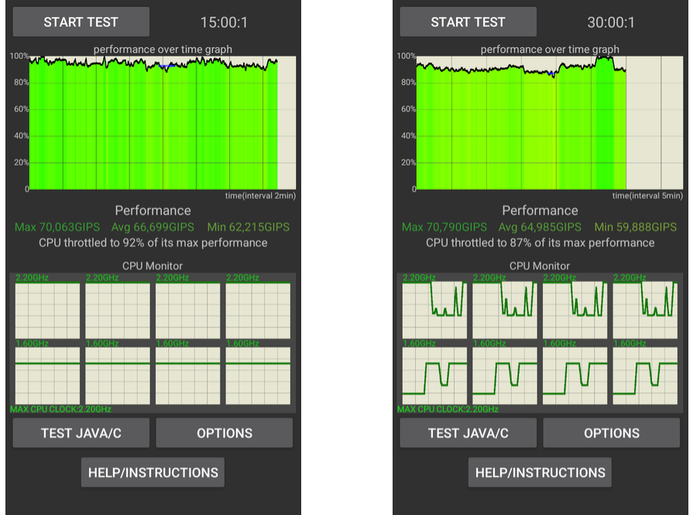Select the Min 62,215GIPS reading
Image resolution: width=700 pixels, height=515 pixels.
(248, 228)
